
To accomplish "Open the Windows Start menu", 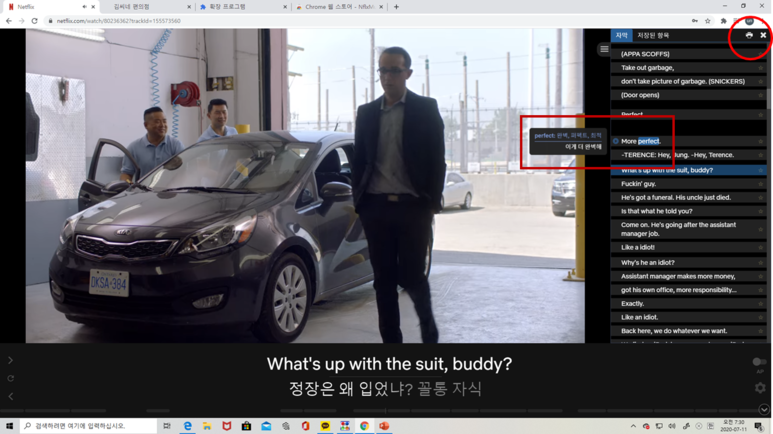I will click(x=9, y=426).
